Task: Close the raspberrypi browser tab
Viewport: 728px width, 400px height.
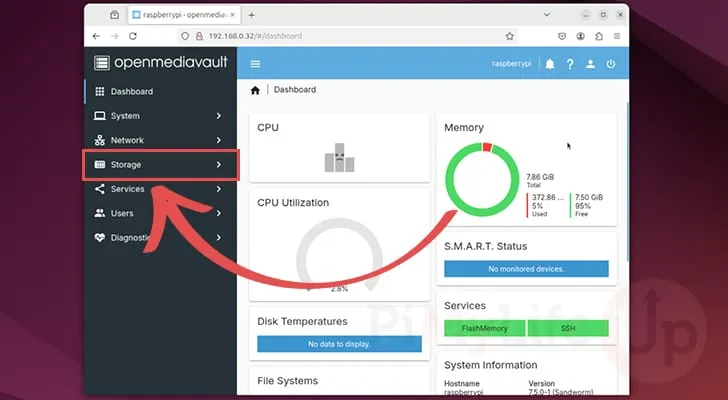Action: point(233,15)
